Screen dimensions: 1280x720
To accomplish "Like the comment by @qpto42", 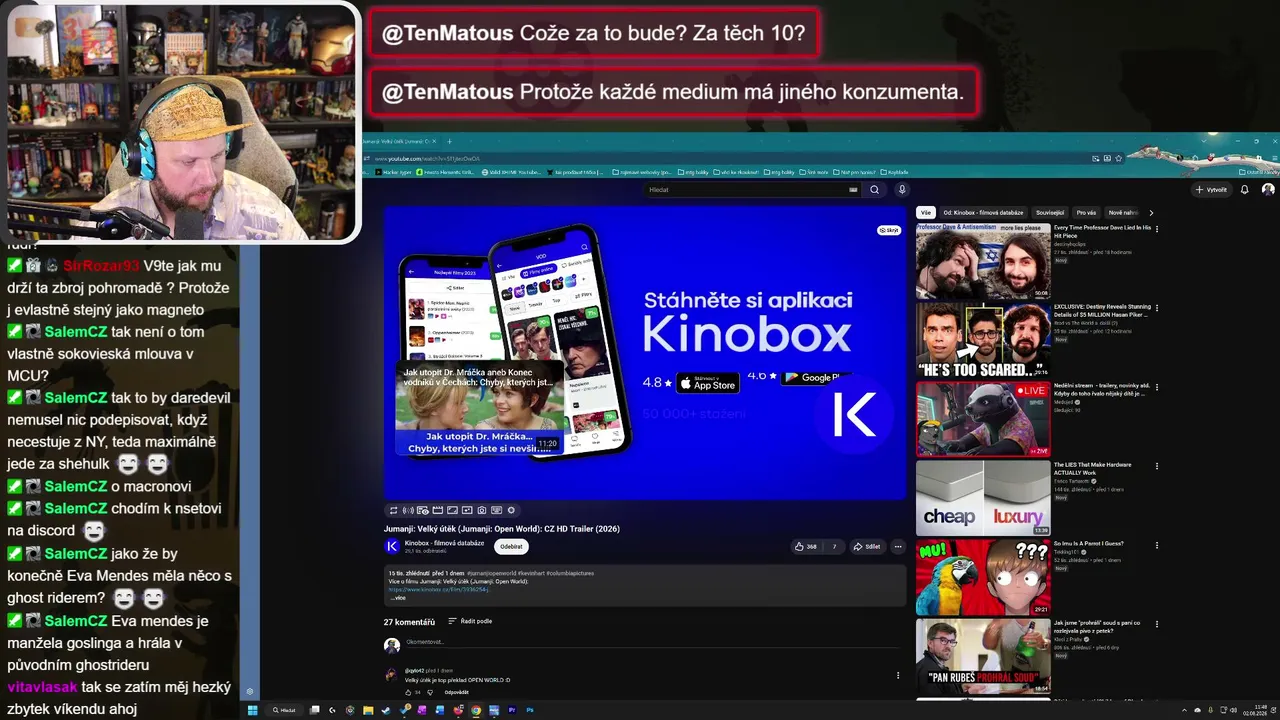I will coord(408,692).
